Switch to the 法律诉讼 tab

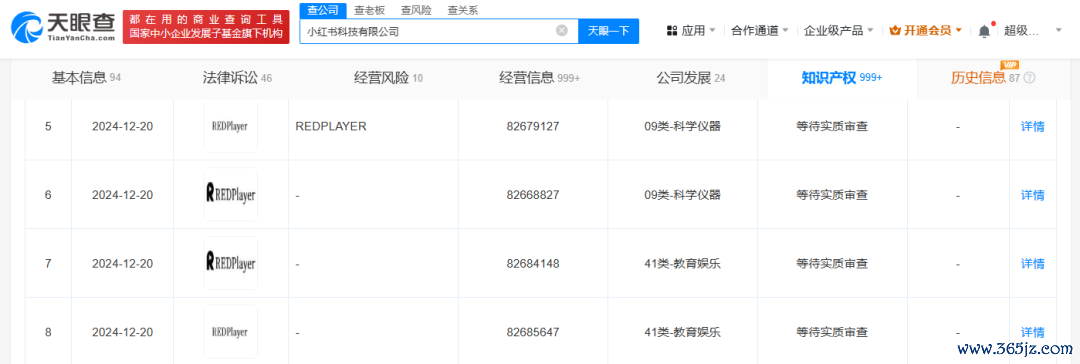(x=237, y=78)
